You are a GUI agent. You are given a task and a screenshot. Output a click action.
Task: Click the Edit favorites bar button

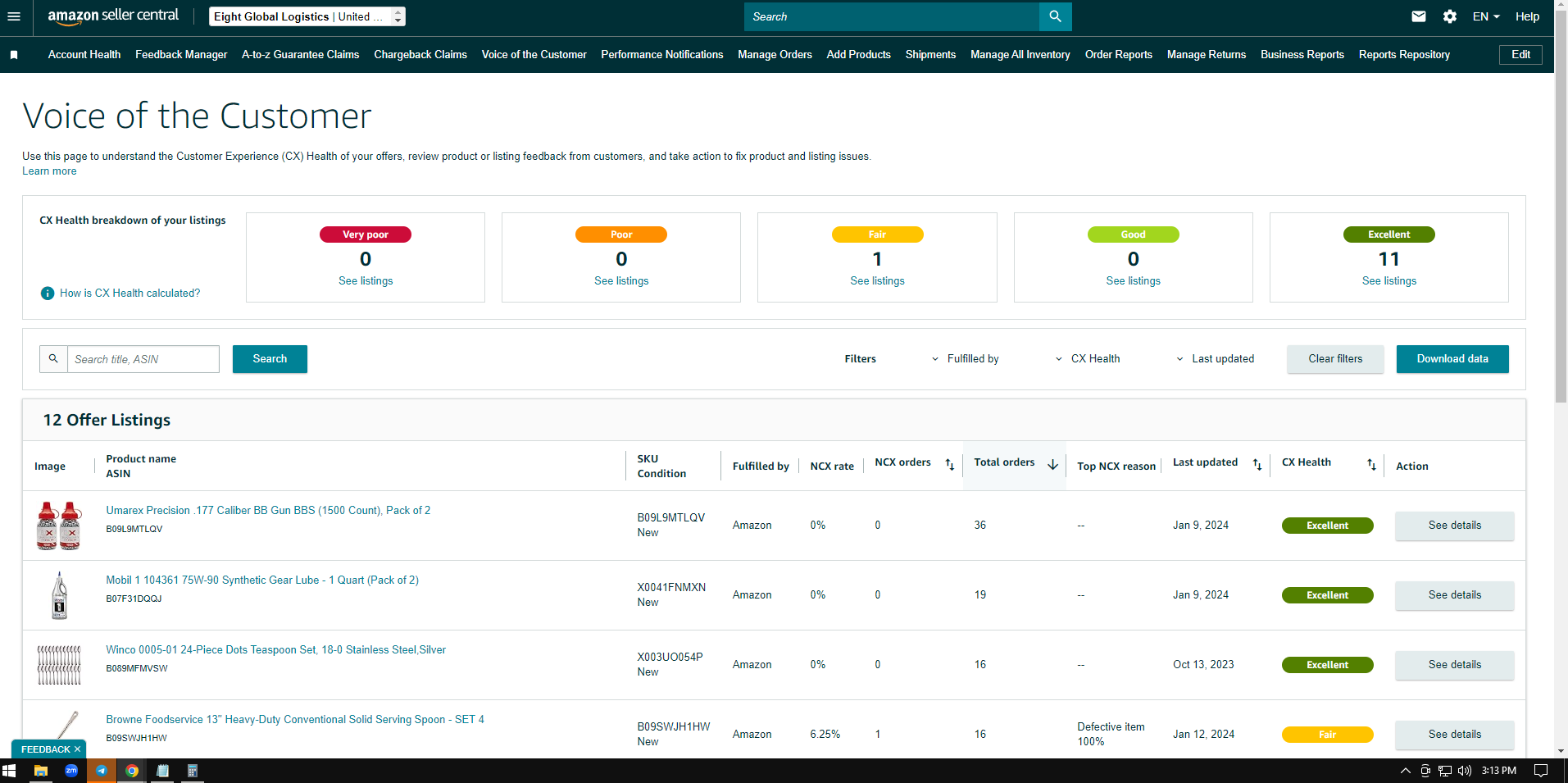[x=1520, y=55]
